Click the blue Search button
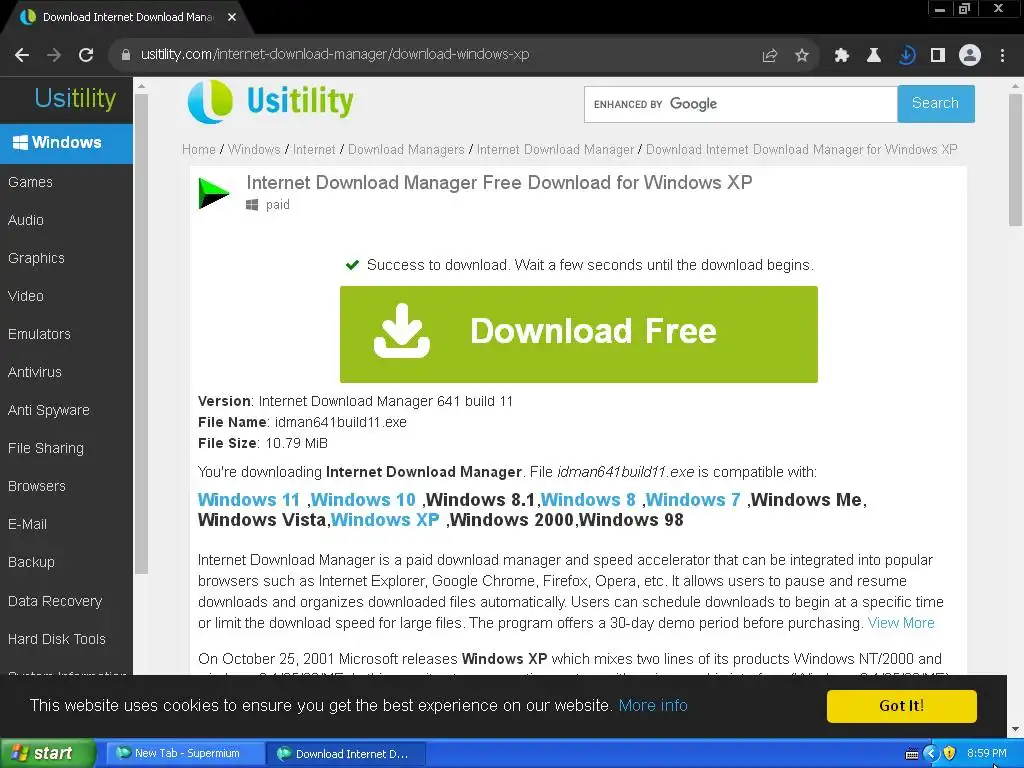1024x768 pixels. pos(936,104)
